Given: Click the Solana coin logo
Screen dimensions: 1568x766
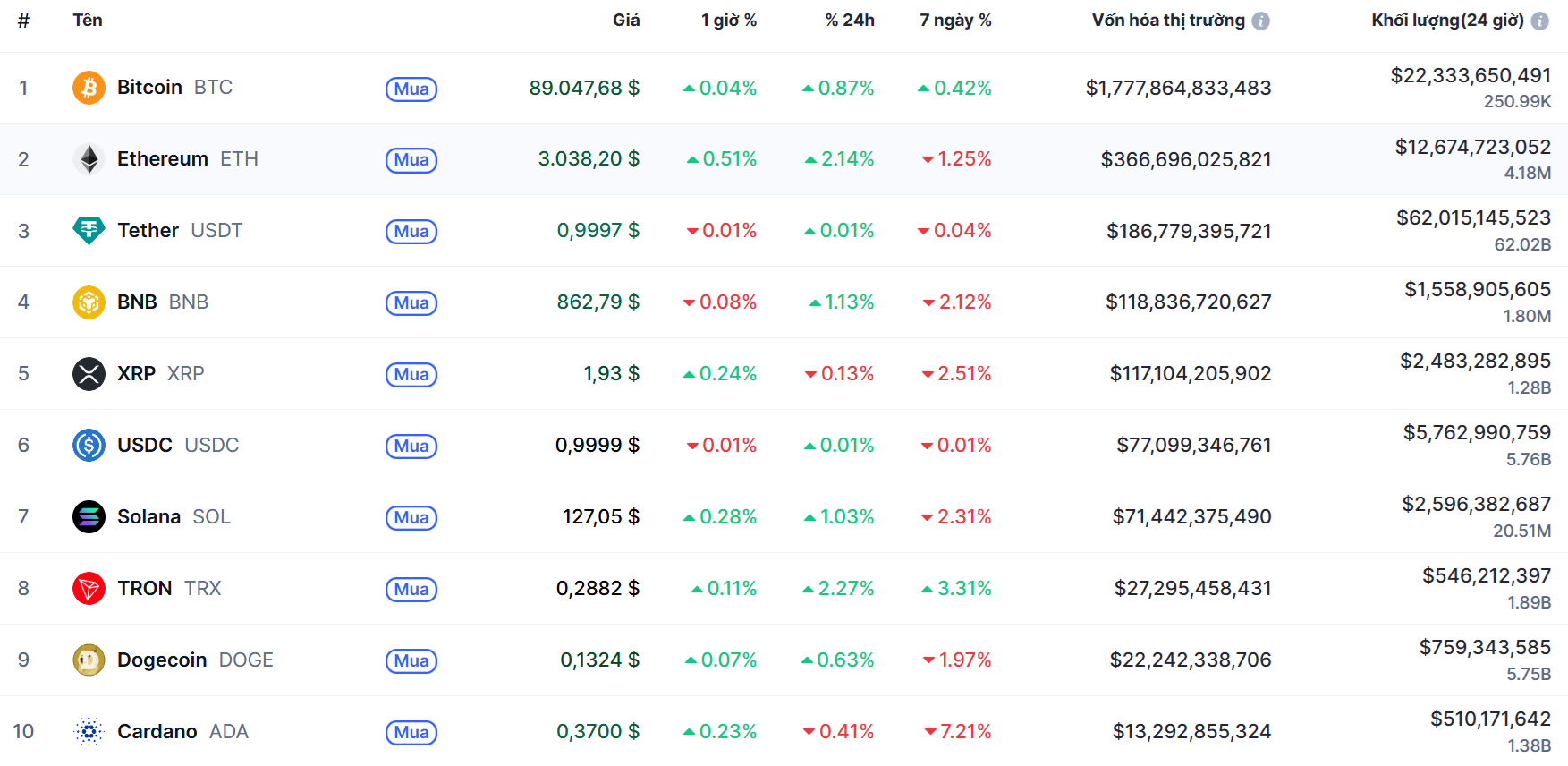Looking at the screenshot, I should tap(89, 517).
